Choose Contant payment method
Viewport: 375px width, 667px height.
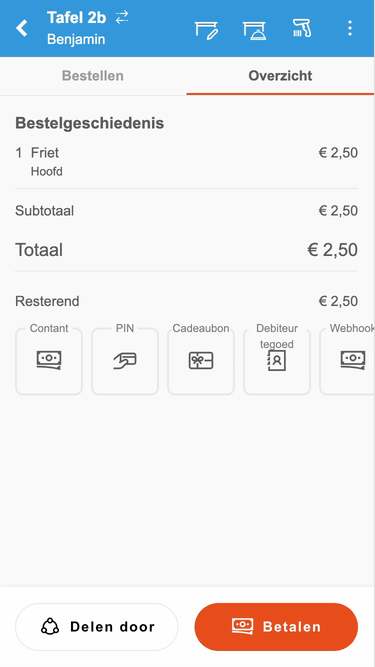(x=49, y=361)
